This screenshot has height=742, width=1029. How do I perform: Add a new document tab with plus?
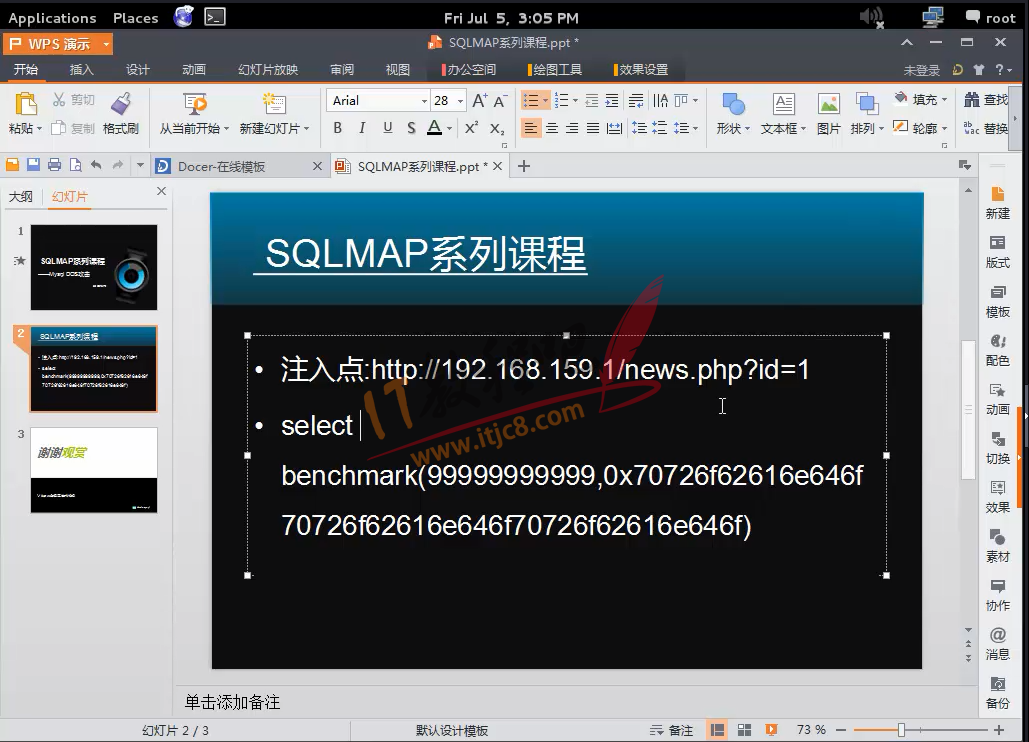click(524, 166)
